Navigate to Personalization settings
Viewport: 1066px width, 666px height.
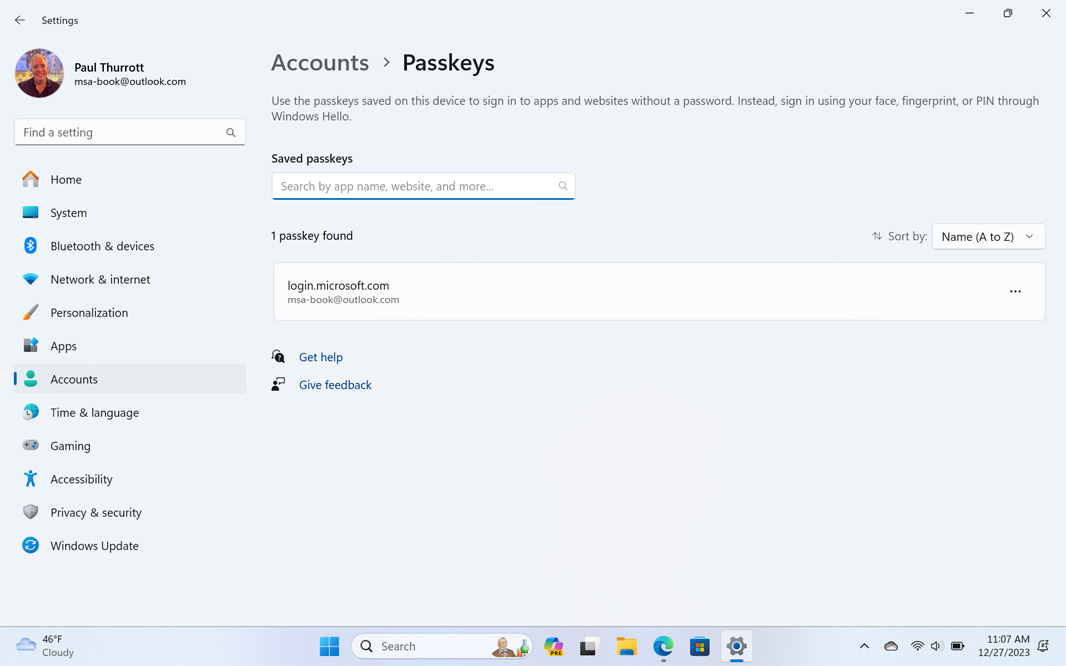coord(89,313)
